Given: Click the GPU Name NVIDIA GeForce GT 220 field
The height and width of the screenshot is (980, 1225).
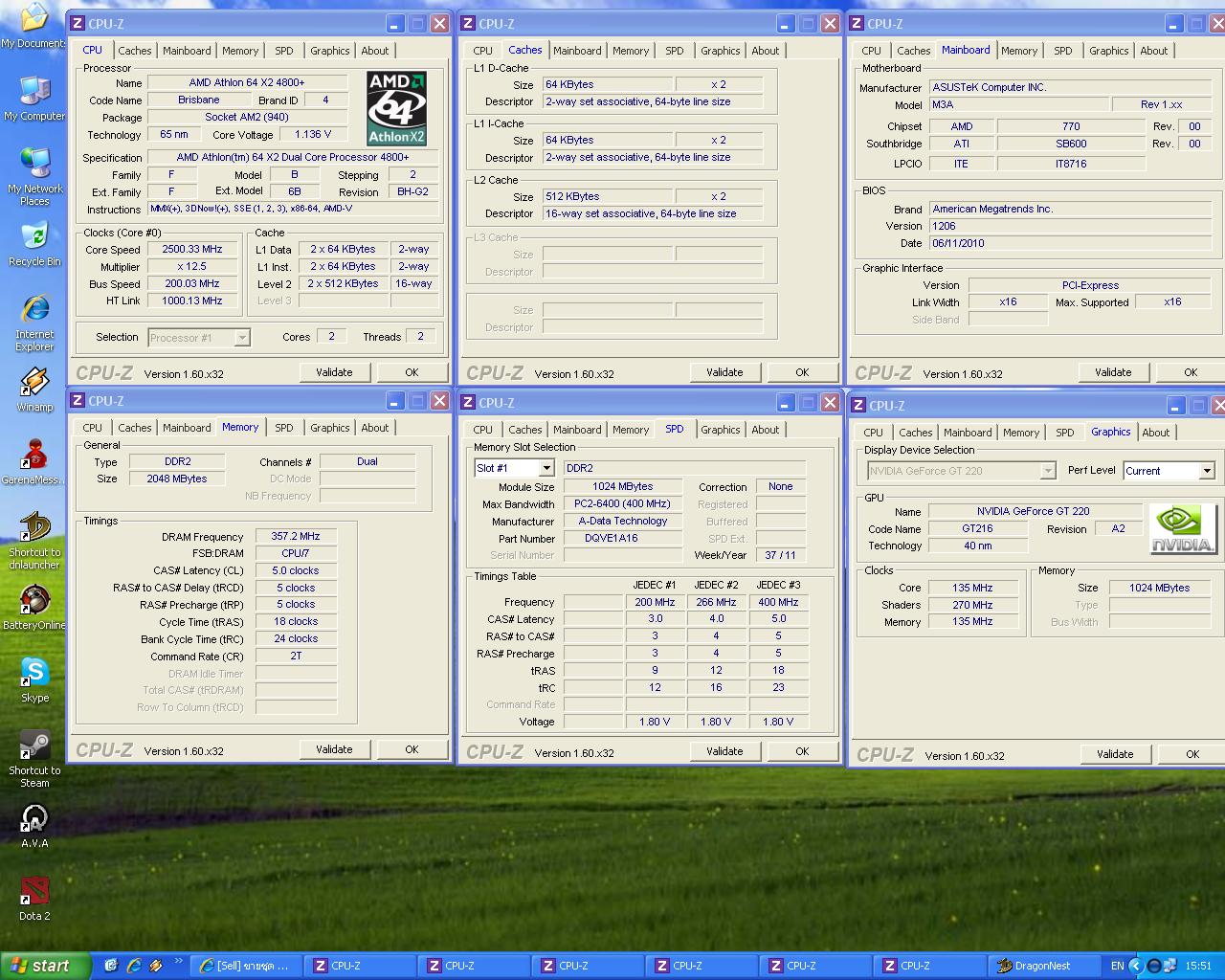Looking at the screenshot, I should tap(1034, 512).
